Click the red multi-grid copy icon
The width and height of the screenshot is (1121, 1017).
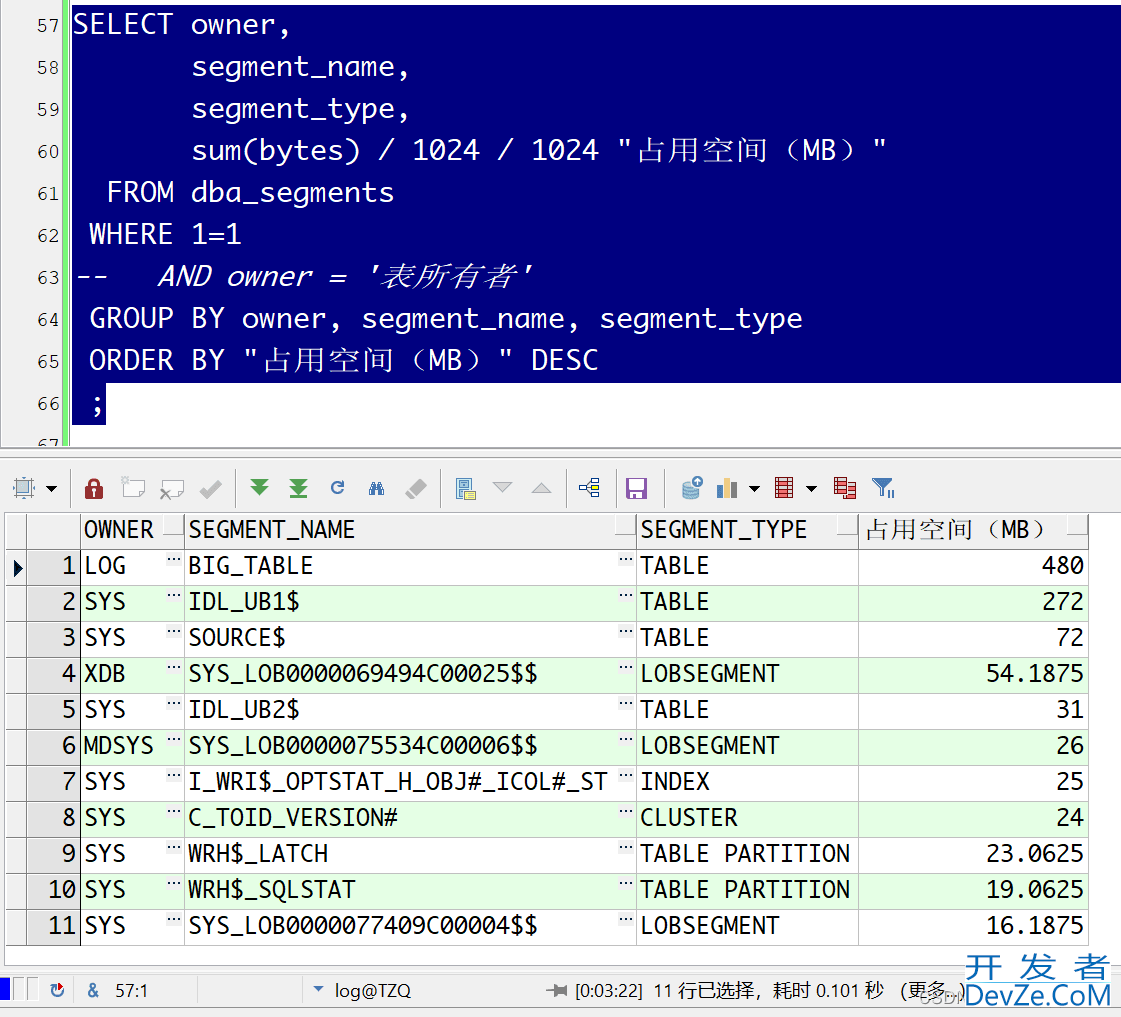[845, 488]
